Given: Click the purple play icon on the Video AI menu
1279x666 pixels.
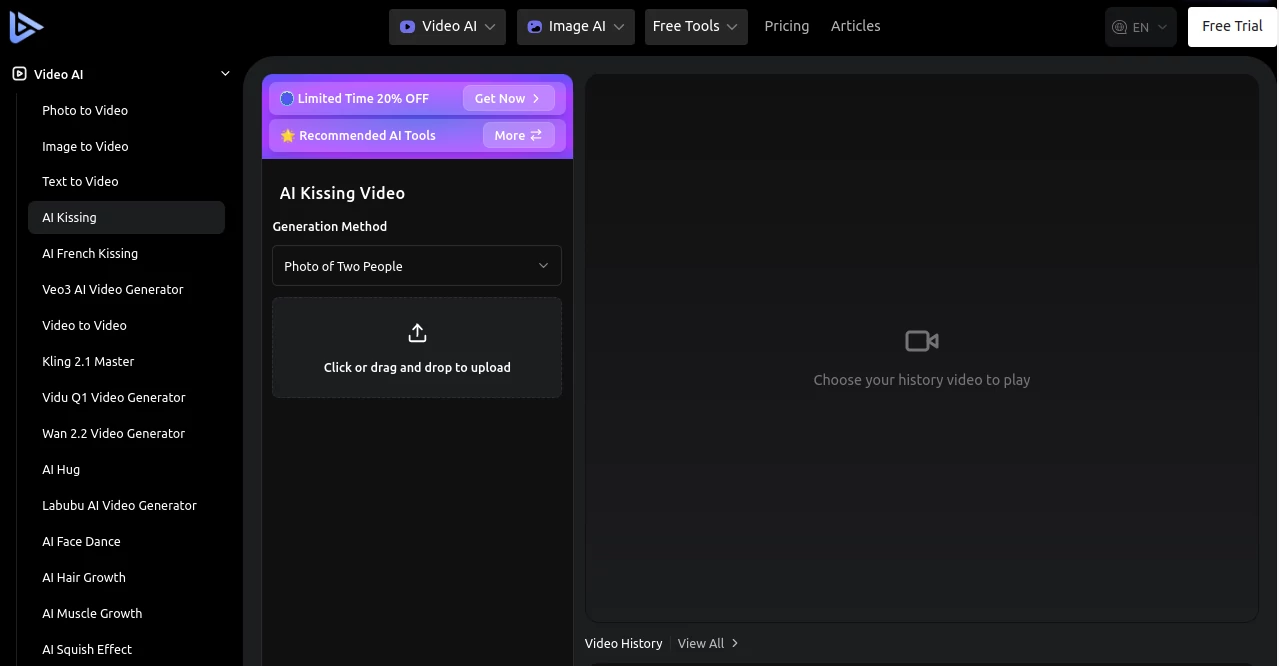Looking at the screenshot, I should 409,26.
